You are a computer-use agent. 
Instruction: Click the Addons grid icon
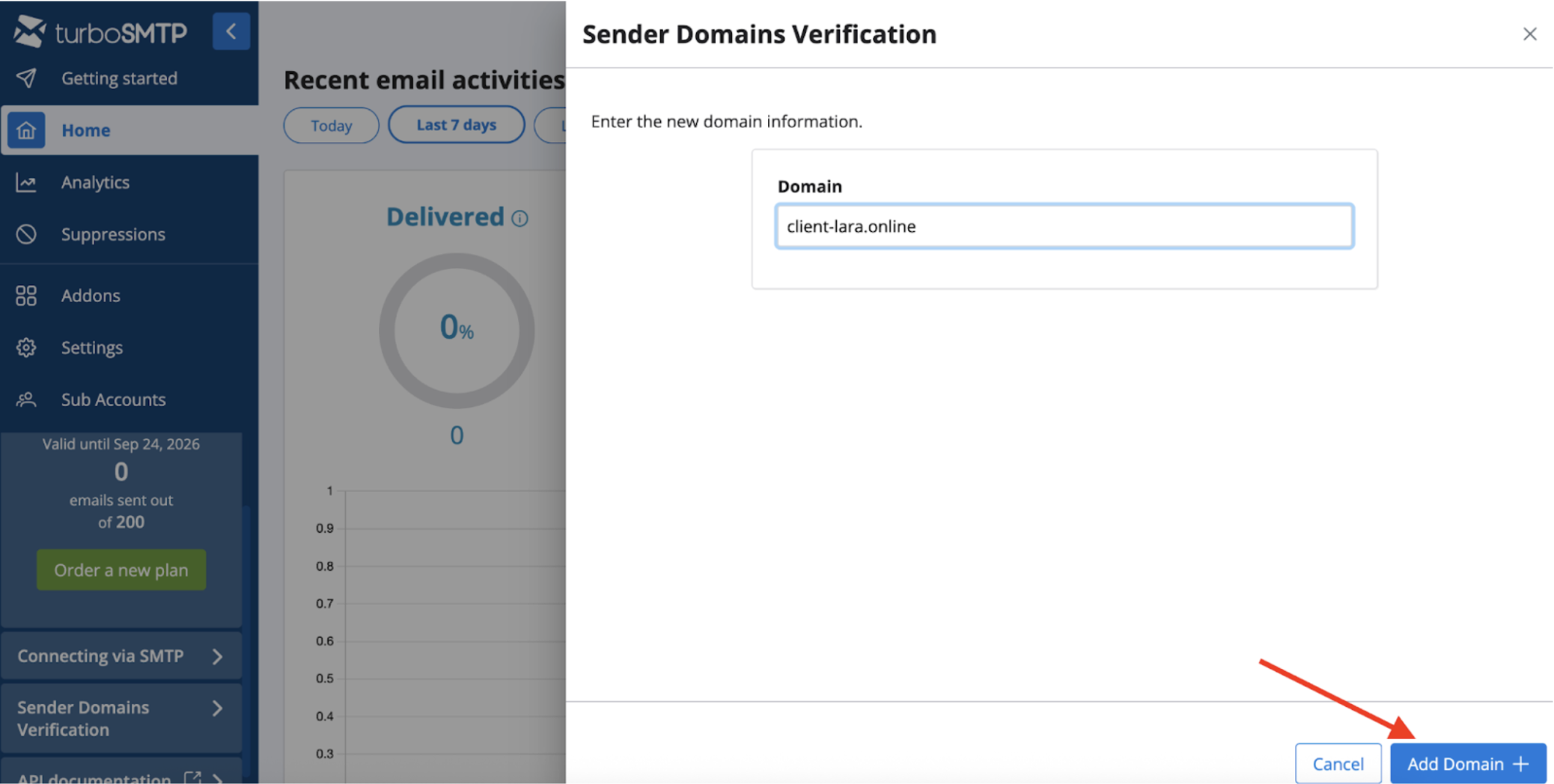(x=26, y=295)
